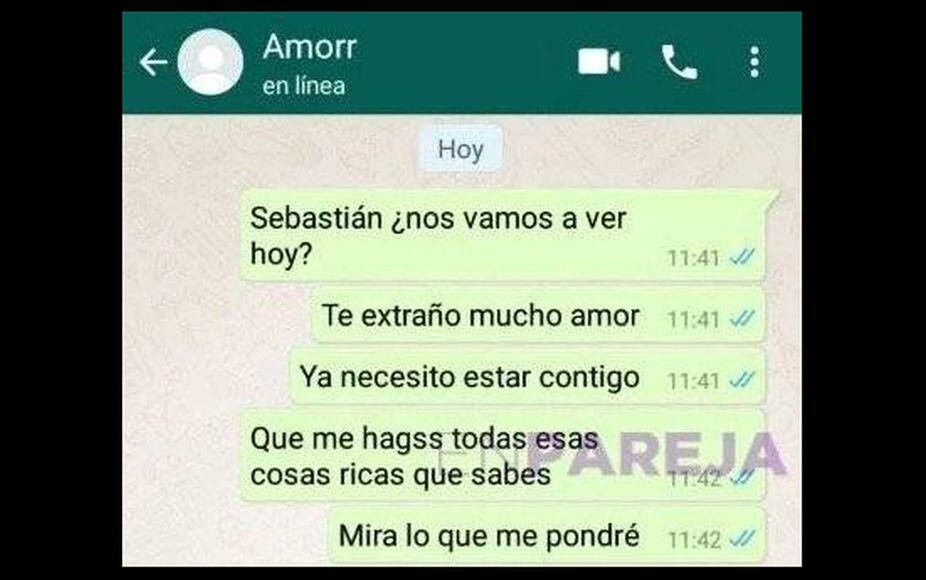926x580 pixels.
Task: Select the 'Te extraño mucho amor' message
Action: [538, 316]
